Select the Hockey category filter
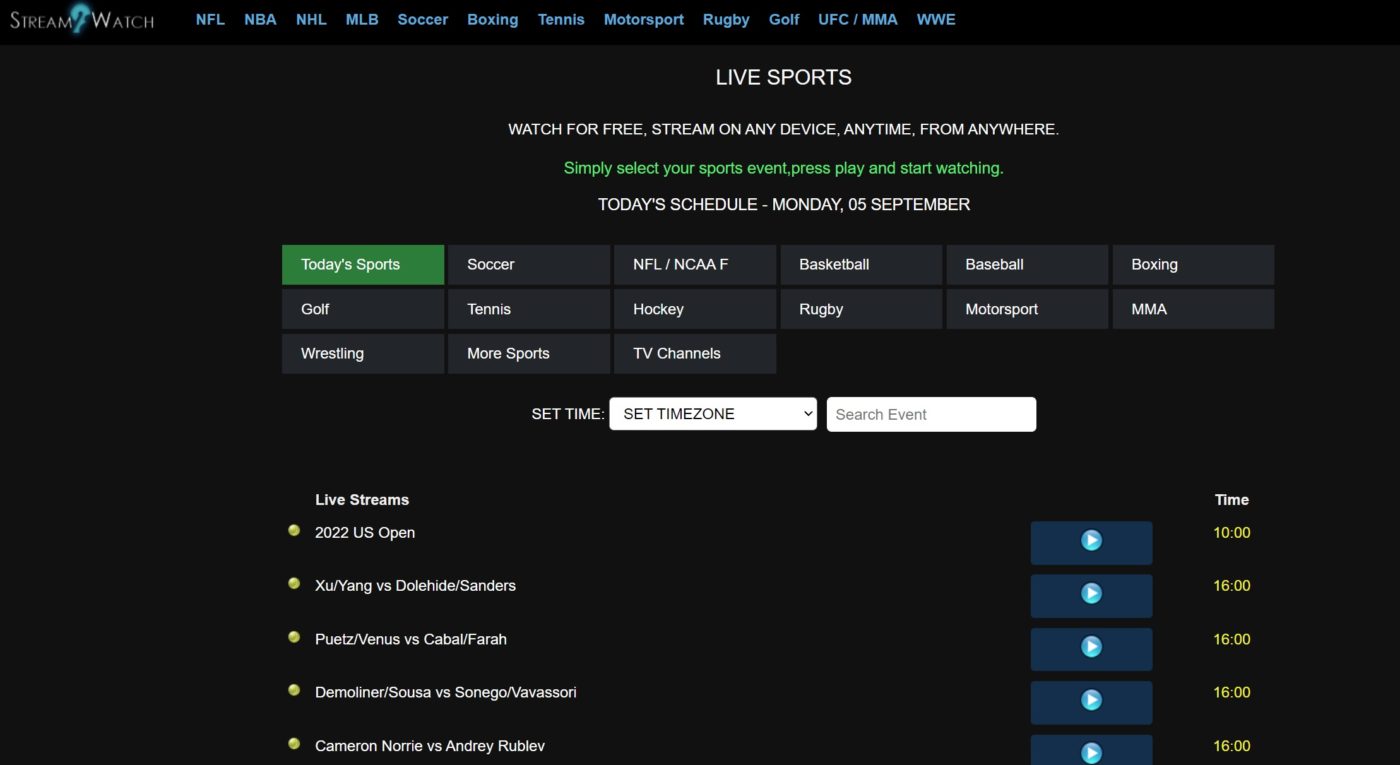 pyautogui.click(x=694, y=309)
